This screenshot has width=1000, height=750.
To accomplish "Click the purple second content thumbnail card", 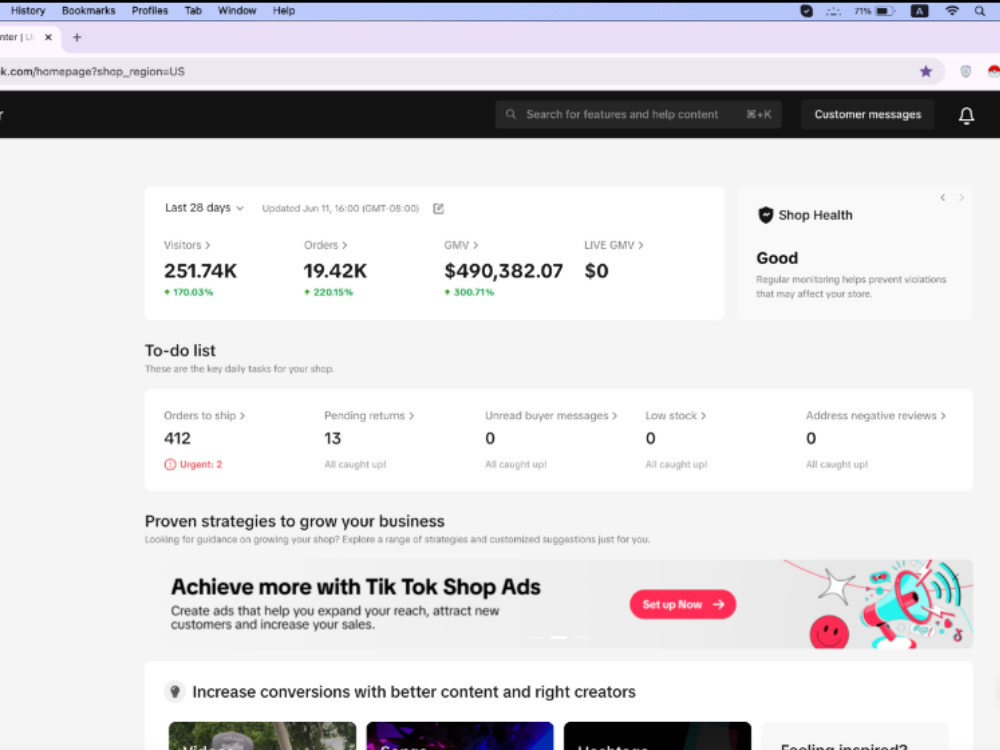I will click(460, 736).
